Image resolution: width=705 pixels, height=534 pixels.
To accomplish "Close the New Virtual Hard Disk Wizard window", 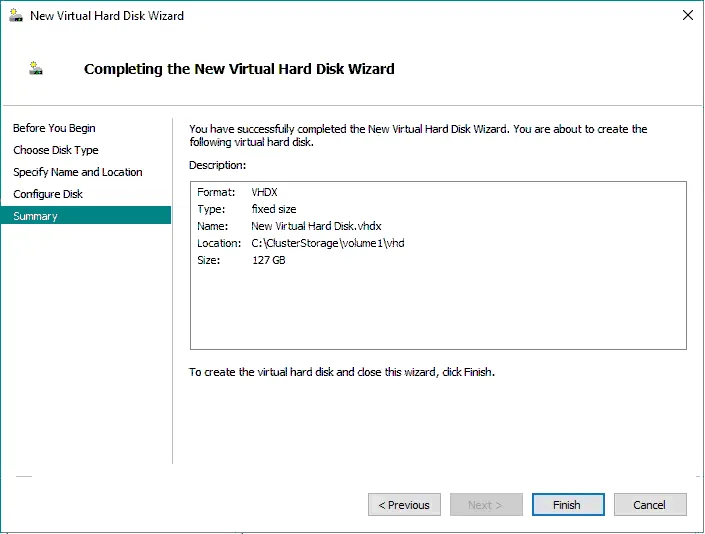I will pyautogui.click(x=687, y=16).
